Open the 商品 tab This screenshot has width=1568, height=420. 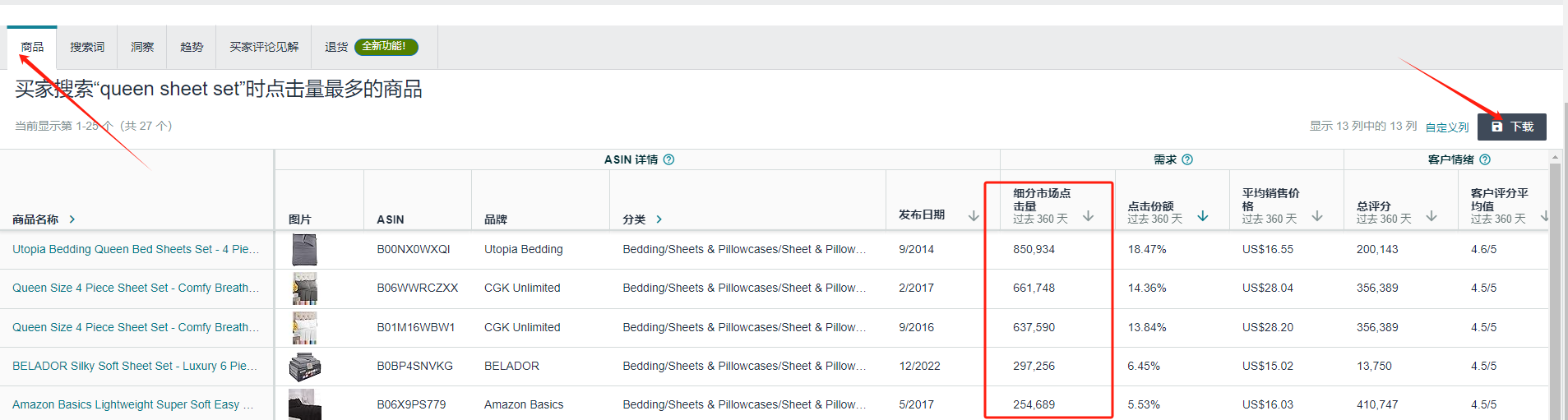tap(32, 47)
